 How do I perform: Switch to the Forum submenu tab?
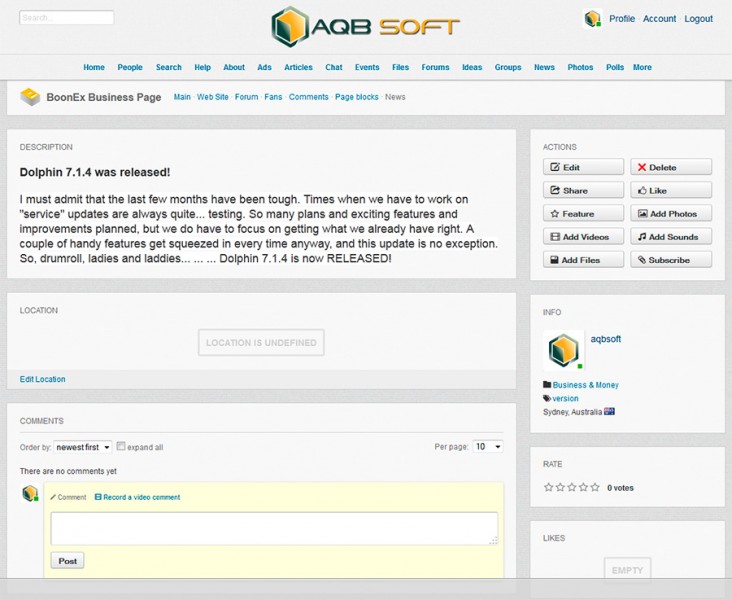click(246, 97)
